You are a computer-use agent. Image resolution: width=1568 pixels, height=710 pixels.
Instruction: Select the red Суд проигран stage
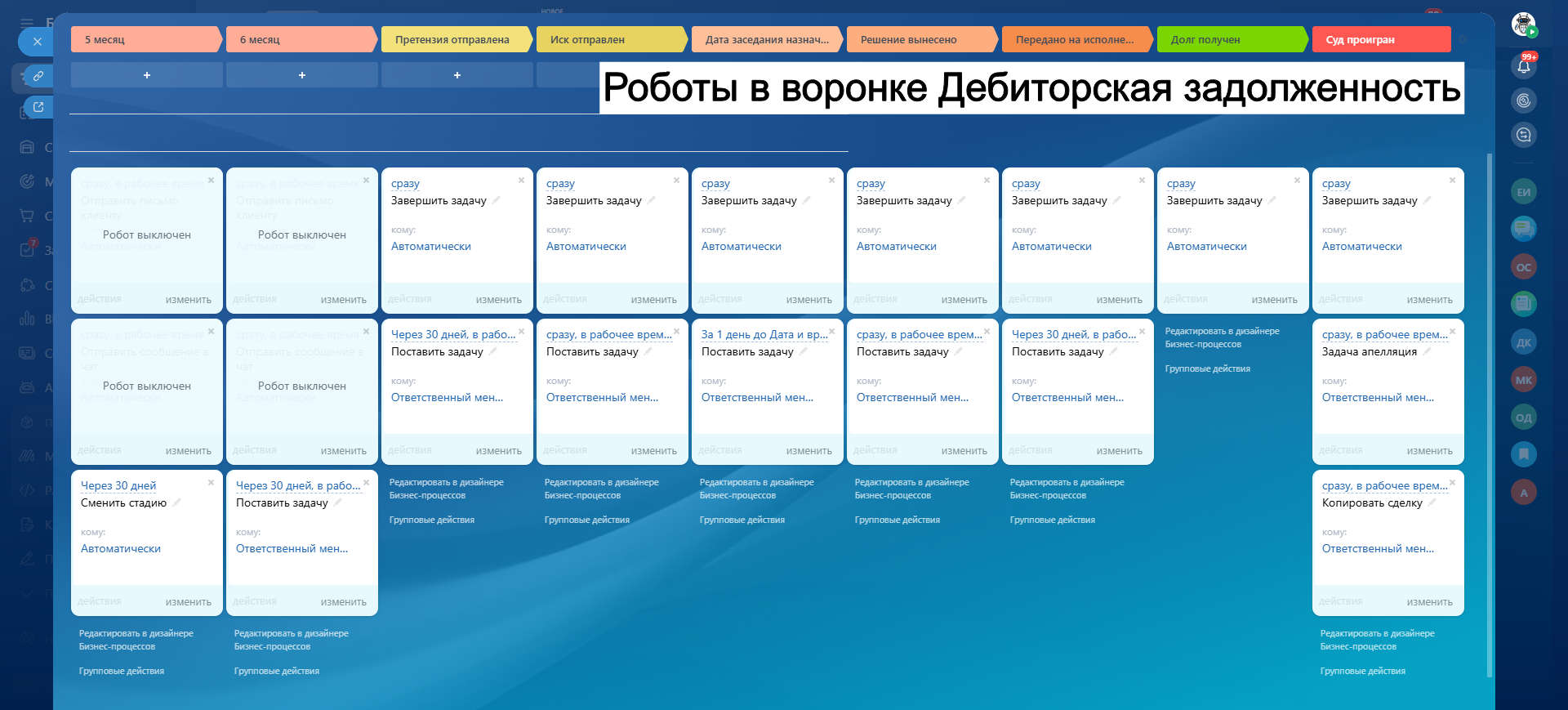coord(1380,39)
